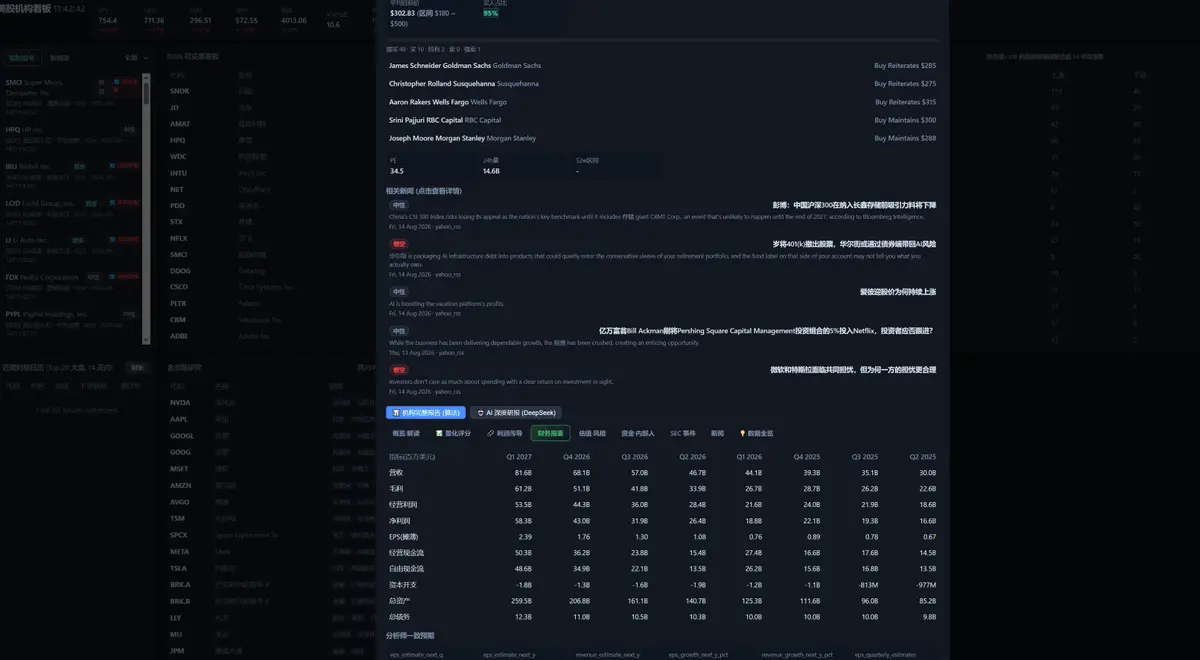
Task: Select Srini Pajjuri RBC Capital analyst row
Action: (x=662, y=120)
